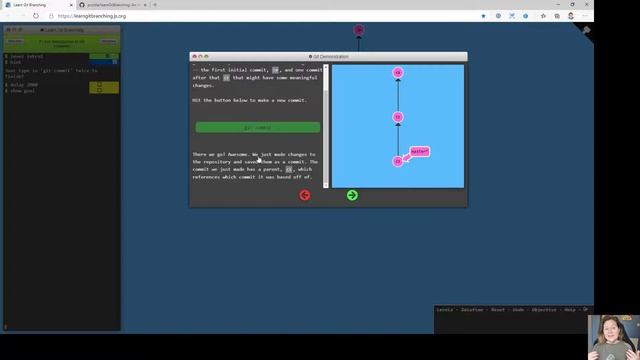Click the favorite star in address bar

point(483,16)
